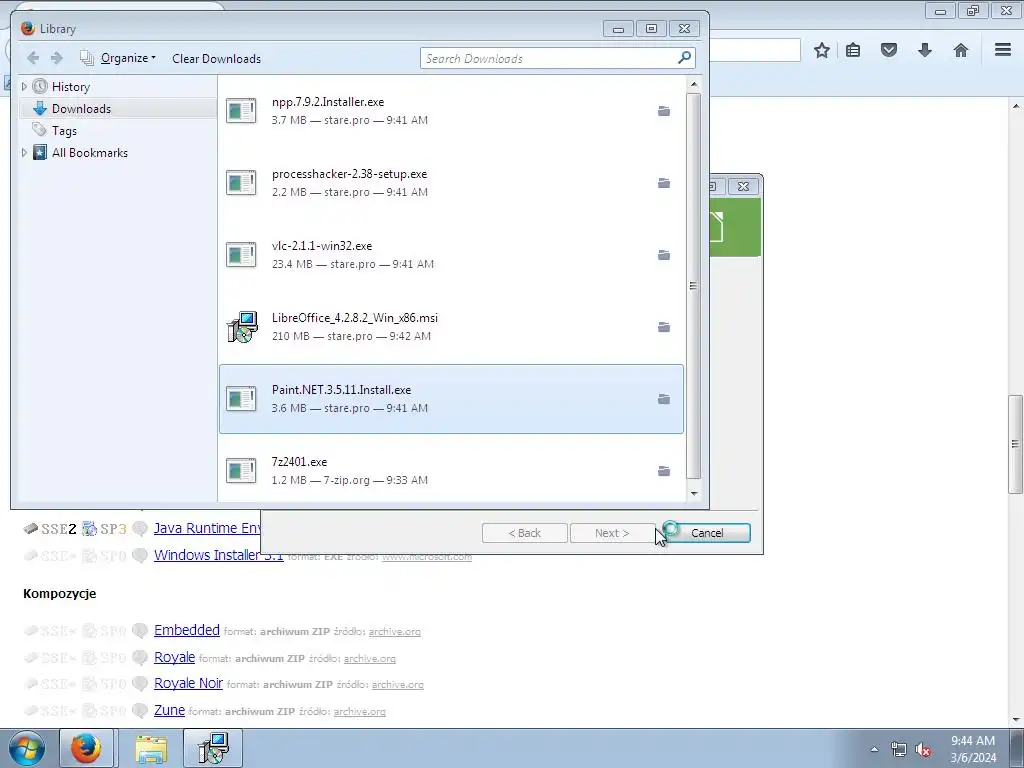This screenshot has width=1024, height=768.
Task: Open Windows Start menu
Action: pyautogui.click(x=27, y=748)
